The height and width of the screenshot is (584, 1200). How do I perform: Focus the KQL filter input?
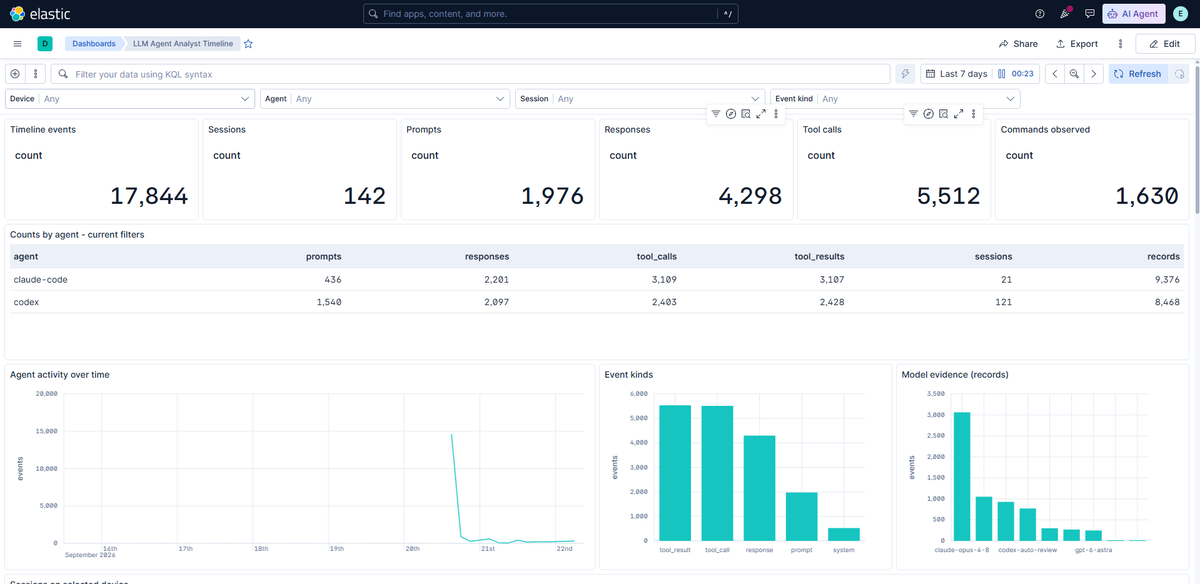pos(470,74)
